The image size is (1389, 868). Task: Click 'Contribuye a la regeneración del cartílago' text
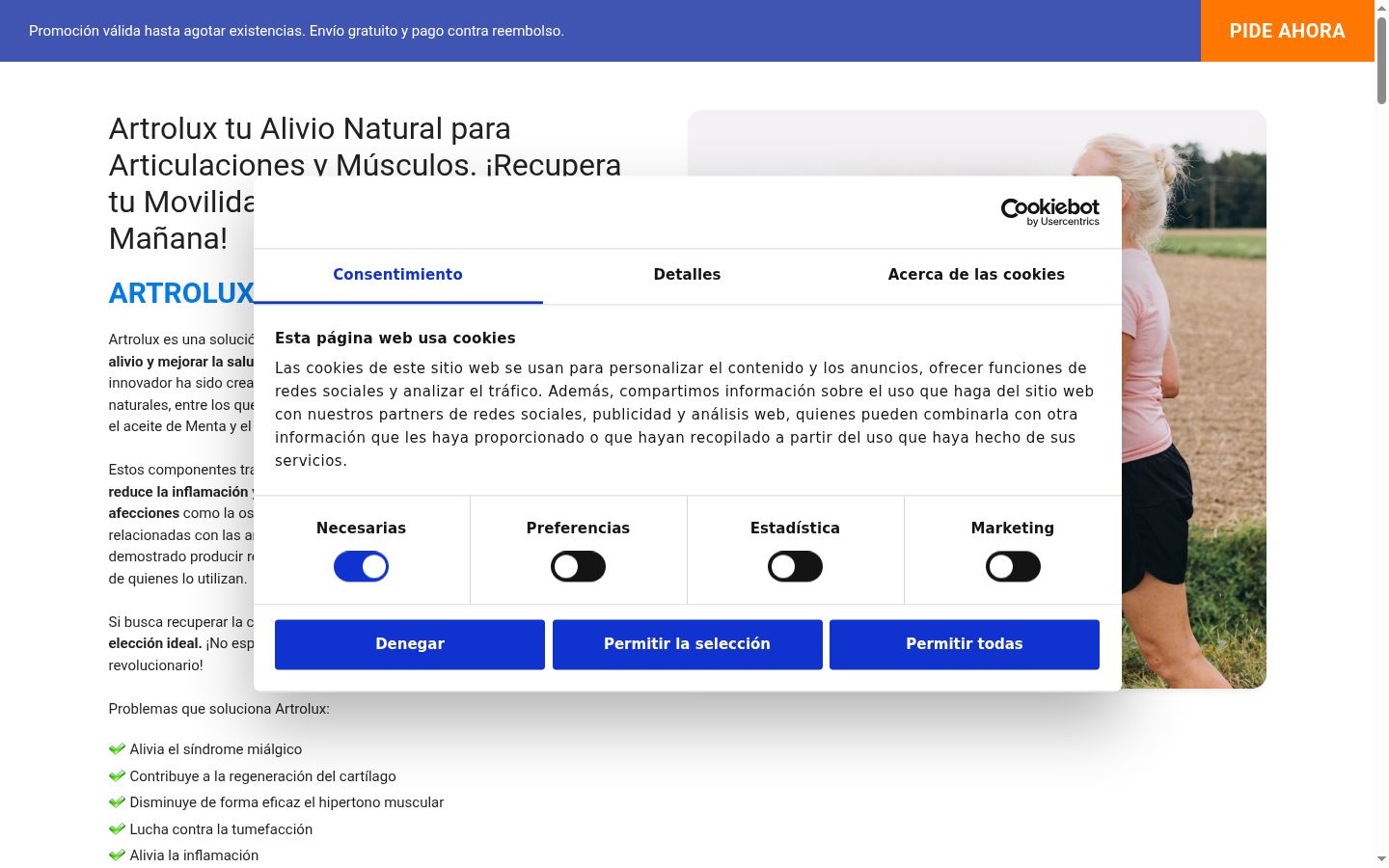tap(263, 776)
